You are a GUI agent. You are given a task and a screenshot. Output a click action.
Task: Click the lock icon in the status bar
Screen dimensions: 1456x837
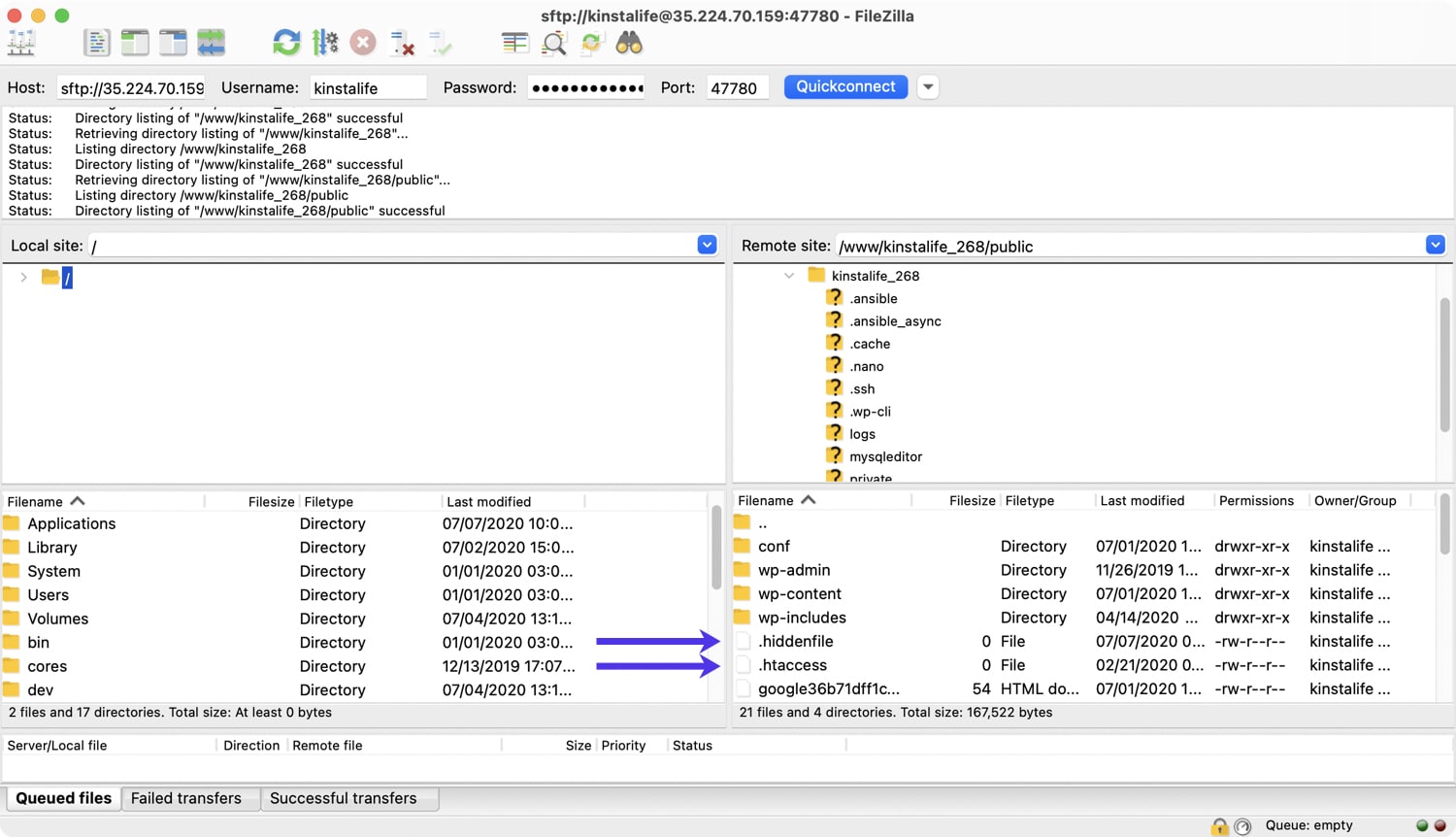tap(1220, 825)
